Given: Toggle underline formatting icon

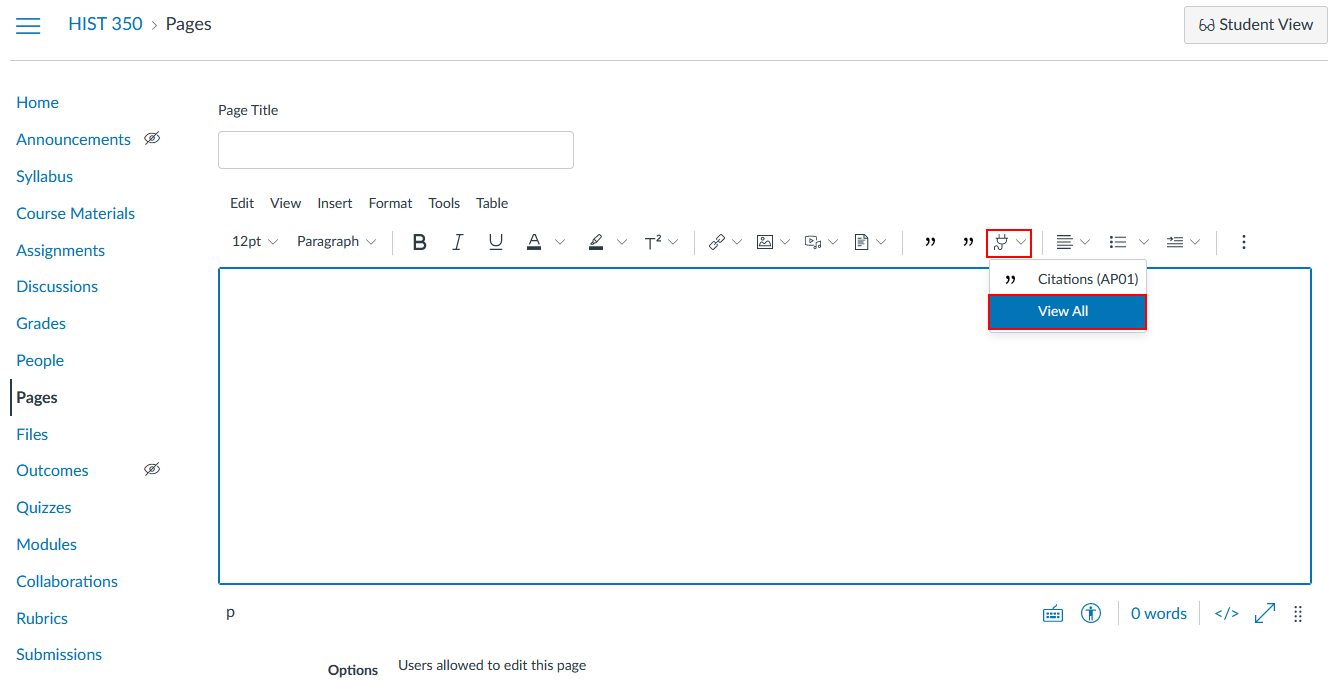Looking at the screenshot, I should tap(495, 242).
